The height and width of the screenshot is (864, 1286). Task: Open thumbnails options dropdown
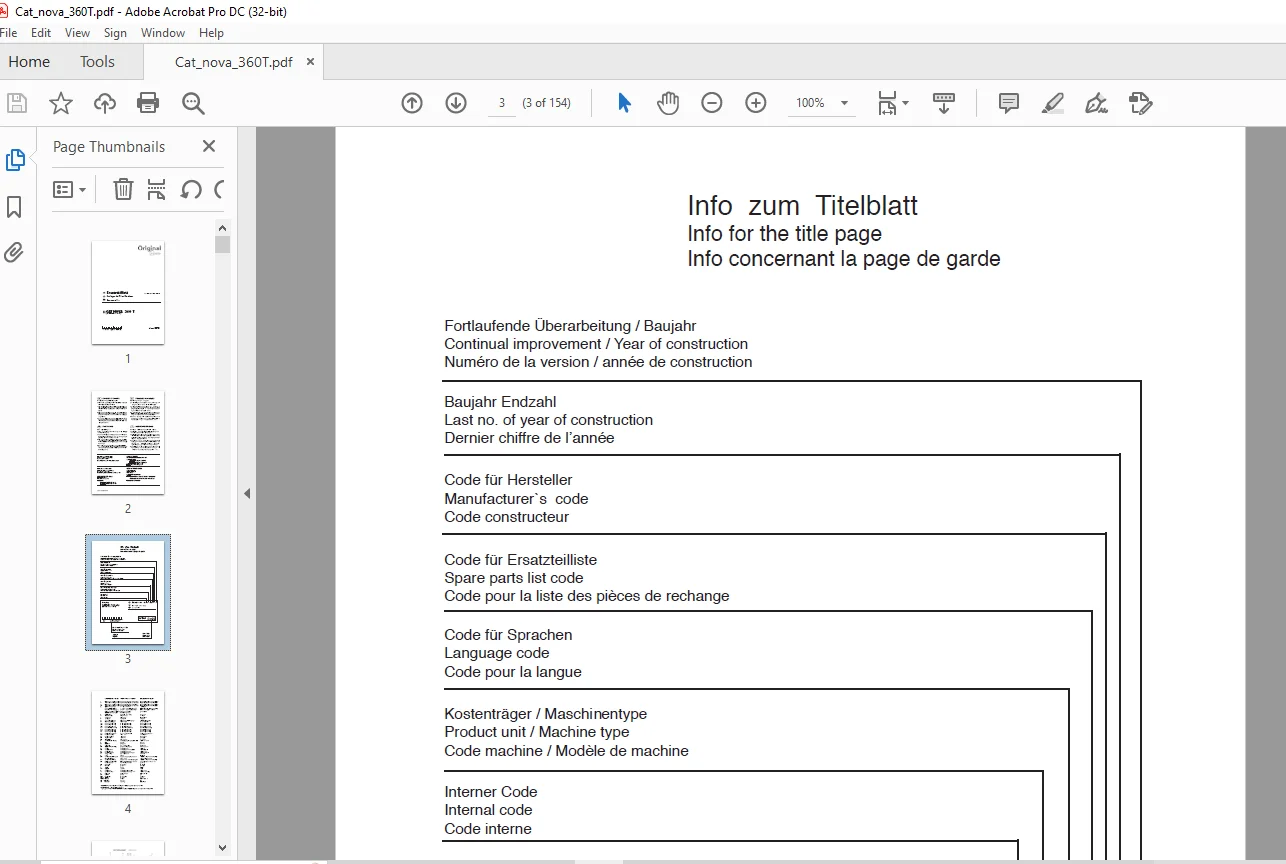[x=69, y=189]
